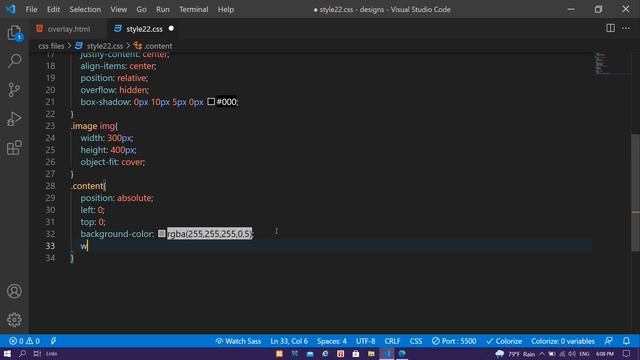The width and height of the screenshot is (640, 360).
Task: Open the Microsoft Store taskbar icon
Action: pyautogui.click(x=356, y=353)
